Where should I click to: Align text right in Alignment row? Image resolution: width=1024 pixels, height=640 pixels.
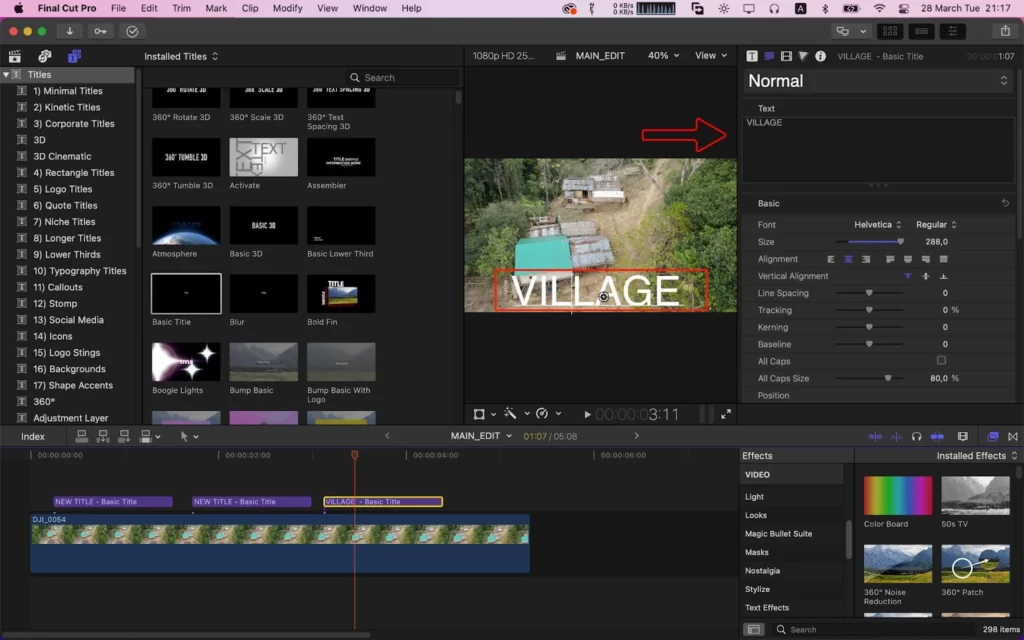click(866, 259)
